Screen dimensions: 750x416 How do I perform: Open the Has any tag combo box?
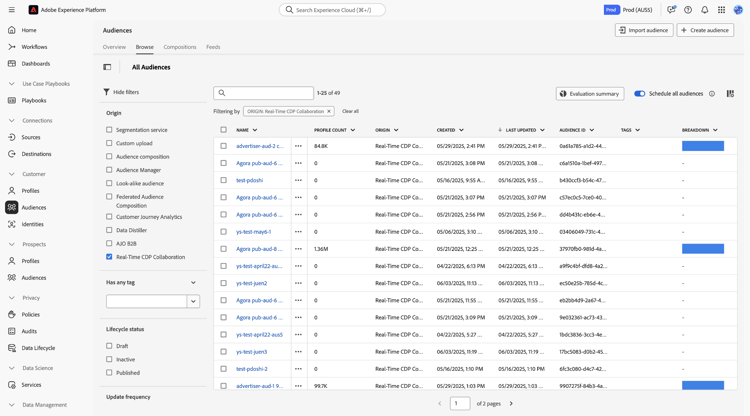point(193,301)
